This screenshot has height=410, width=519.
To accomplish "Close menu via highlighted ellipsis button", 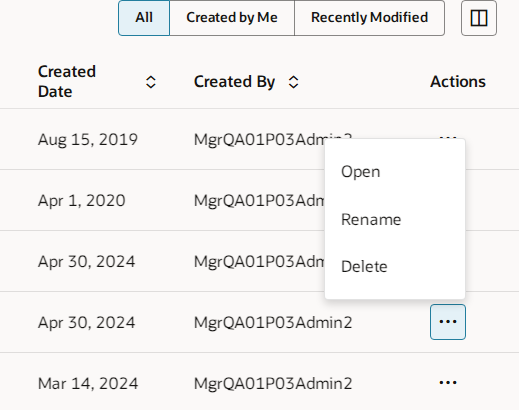I will coord(448,322).
